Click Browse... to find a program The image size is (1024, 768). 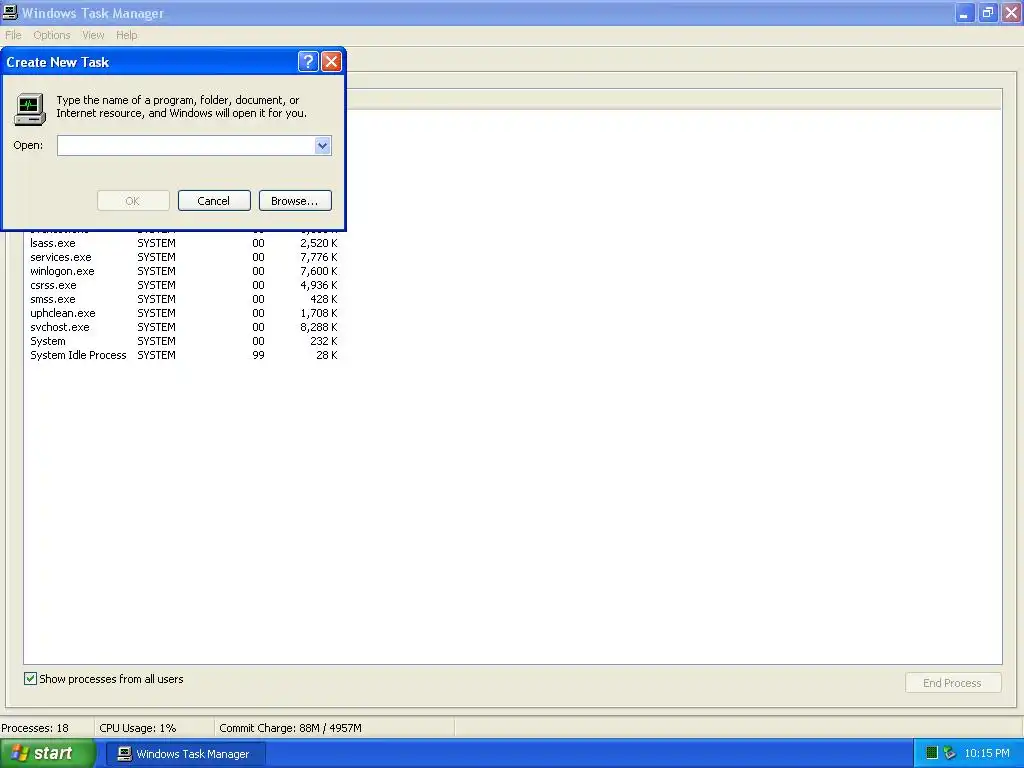point(295,200)
